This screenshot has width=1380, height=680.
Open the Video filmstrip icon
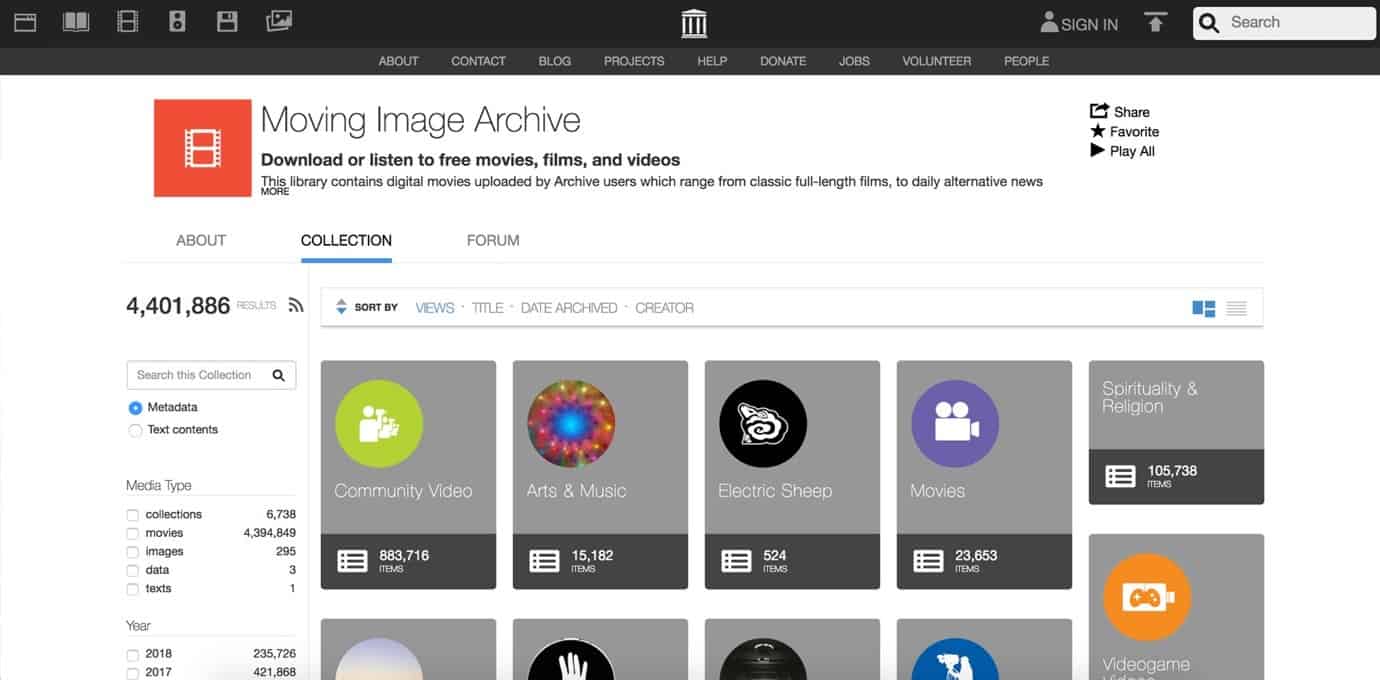point(127,21)
